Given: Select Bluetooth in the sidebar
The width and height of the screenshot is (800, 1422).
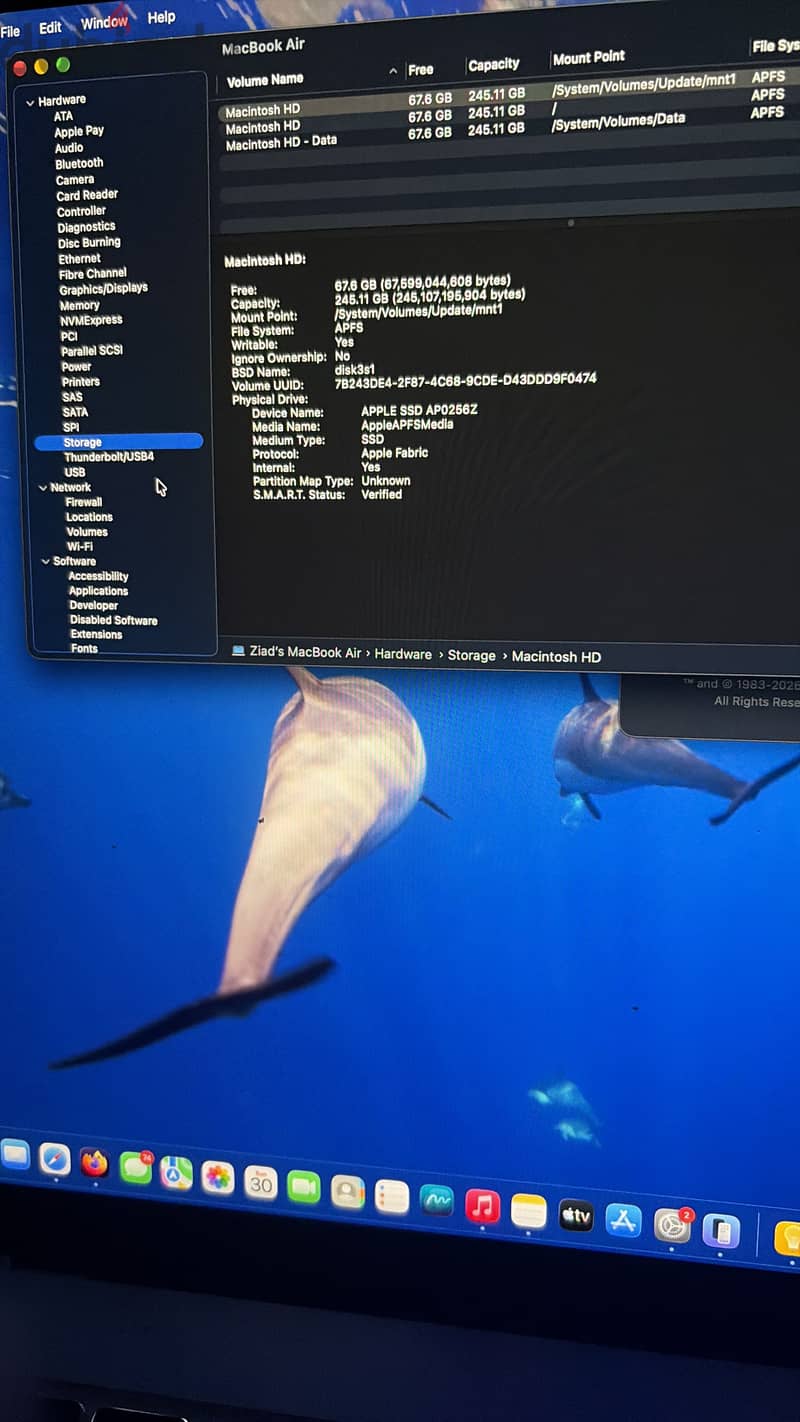Looking at the screenshot, I should [x=79, y=163].
